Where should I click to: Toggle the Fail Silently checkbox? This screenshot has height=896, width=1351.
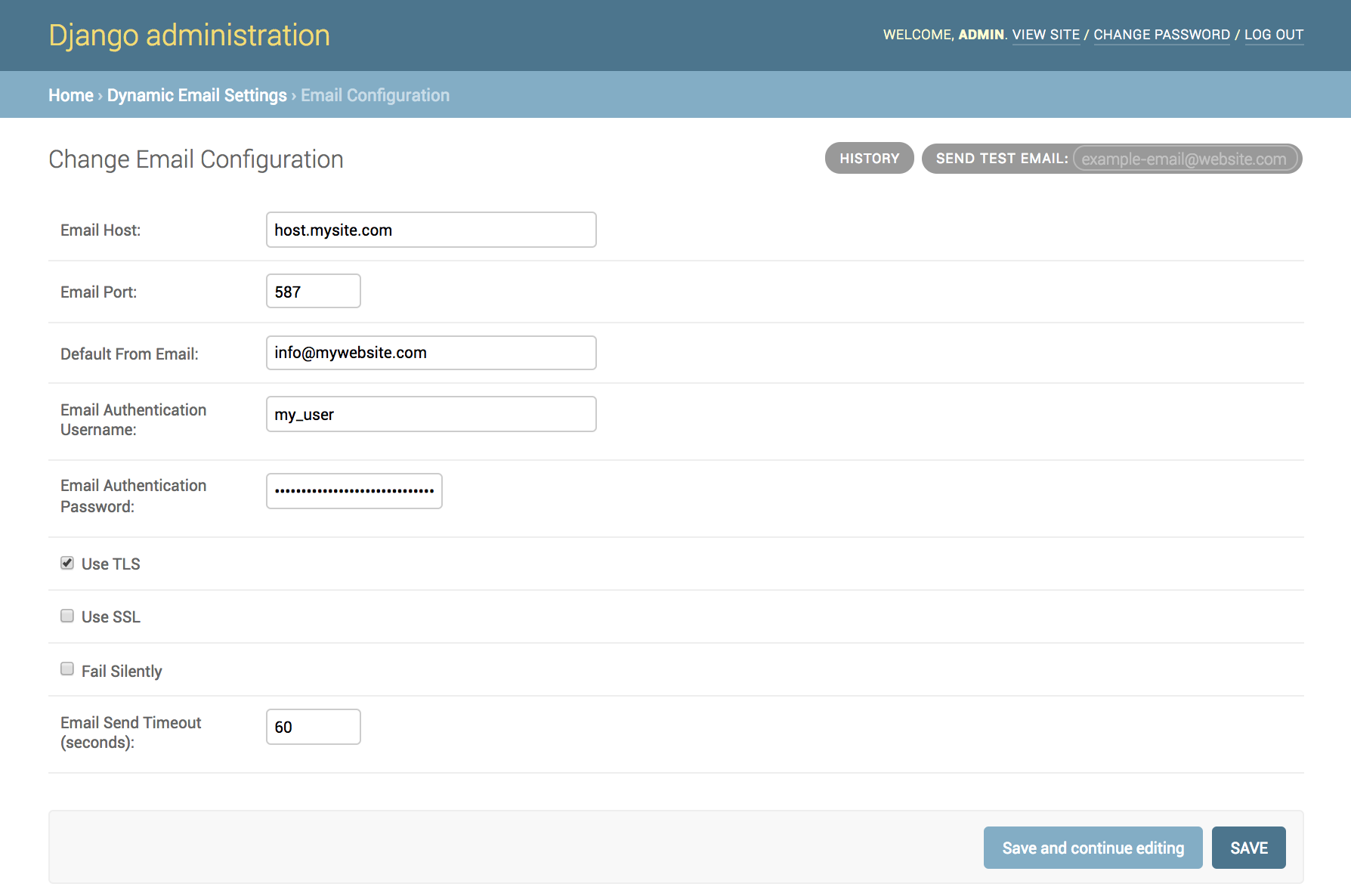pos(67,669)
